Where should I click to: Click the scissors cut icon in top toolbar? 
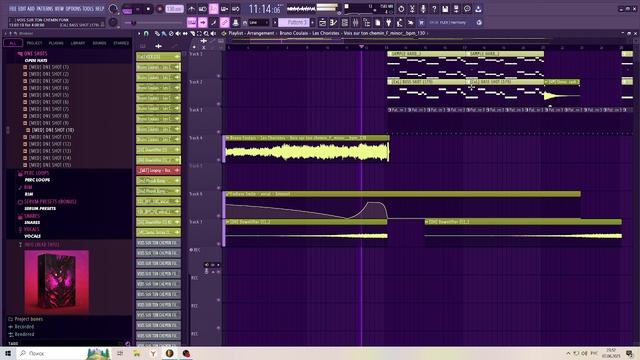coord(412,9)
